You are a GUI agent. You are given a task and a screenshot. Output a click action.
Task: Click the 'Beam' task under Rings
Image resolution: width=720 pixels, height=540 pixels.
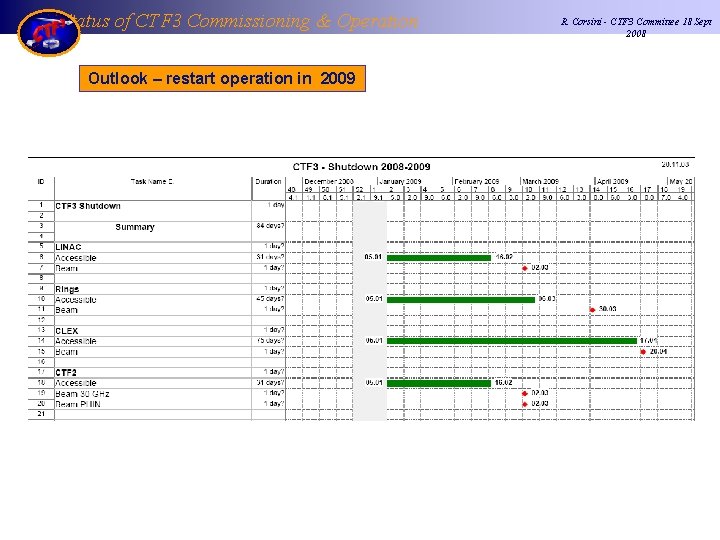point(66,310)
